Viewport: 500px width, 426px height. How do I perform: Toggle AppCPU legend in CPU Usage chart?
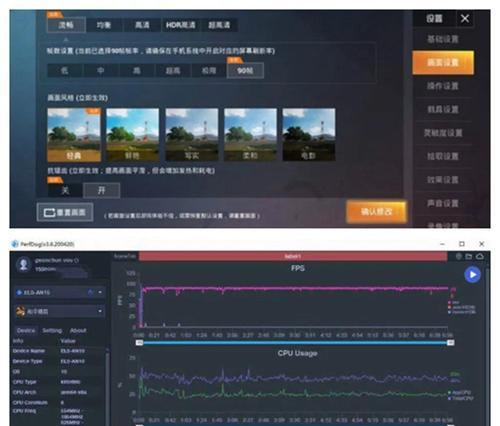(x=461, y=393)
